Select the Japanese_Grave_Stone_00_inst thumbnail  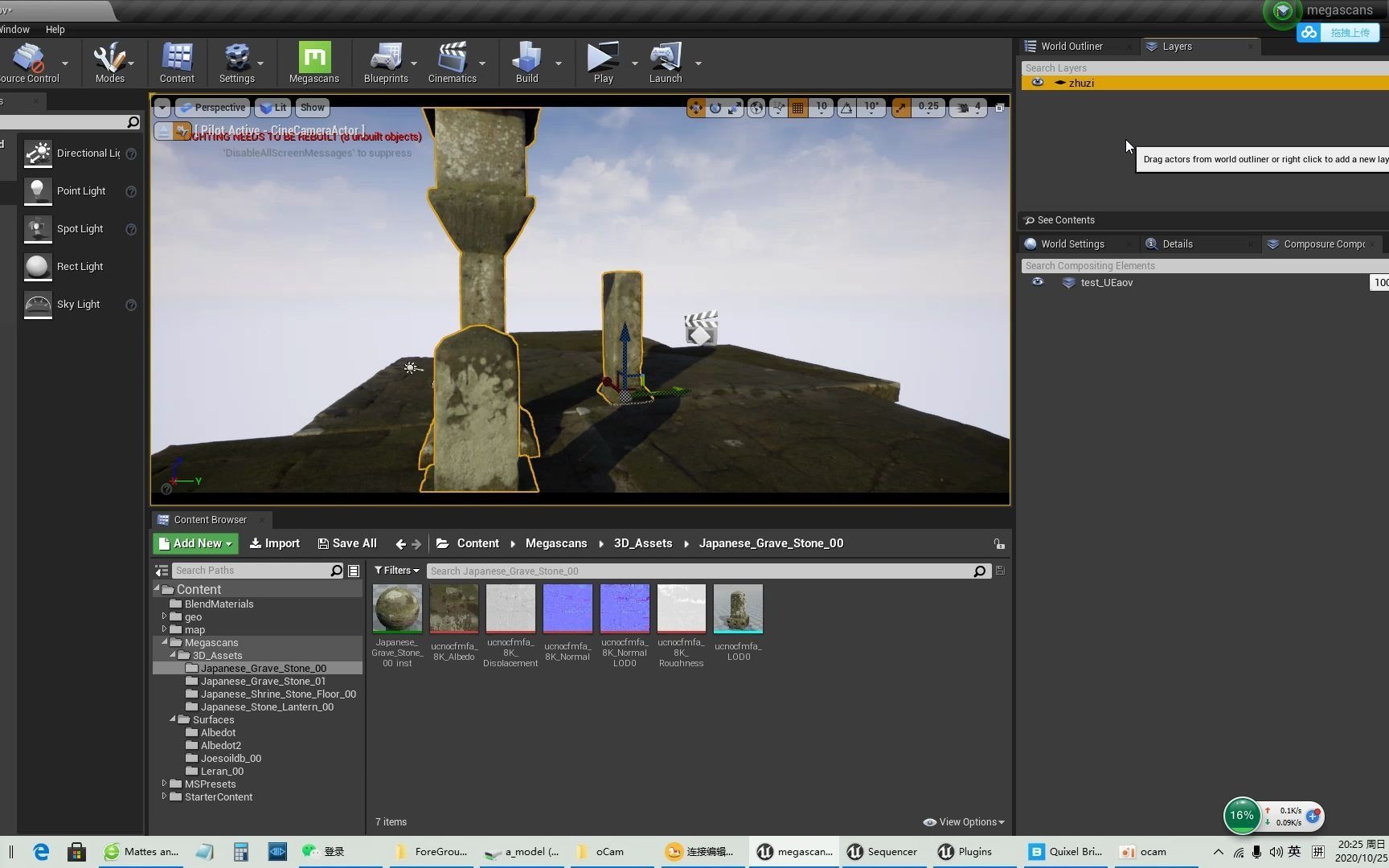point(397,609)
